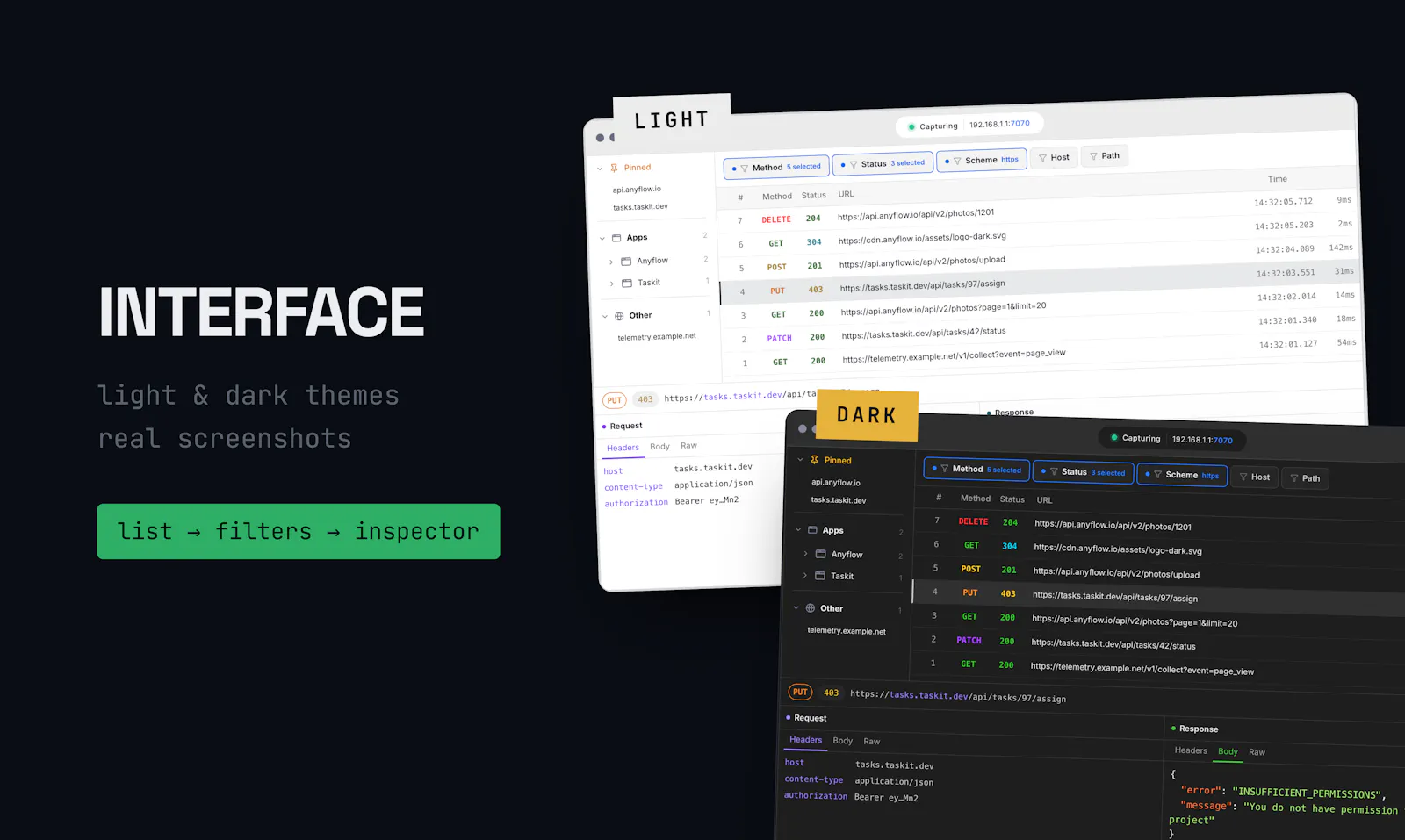This screenshot has height=840, width=1405.
Task: Select the GET logo-dark.svg request in dark window
Action: (x=1159, y=549)
